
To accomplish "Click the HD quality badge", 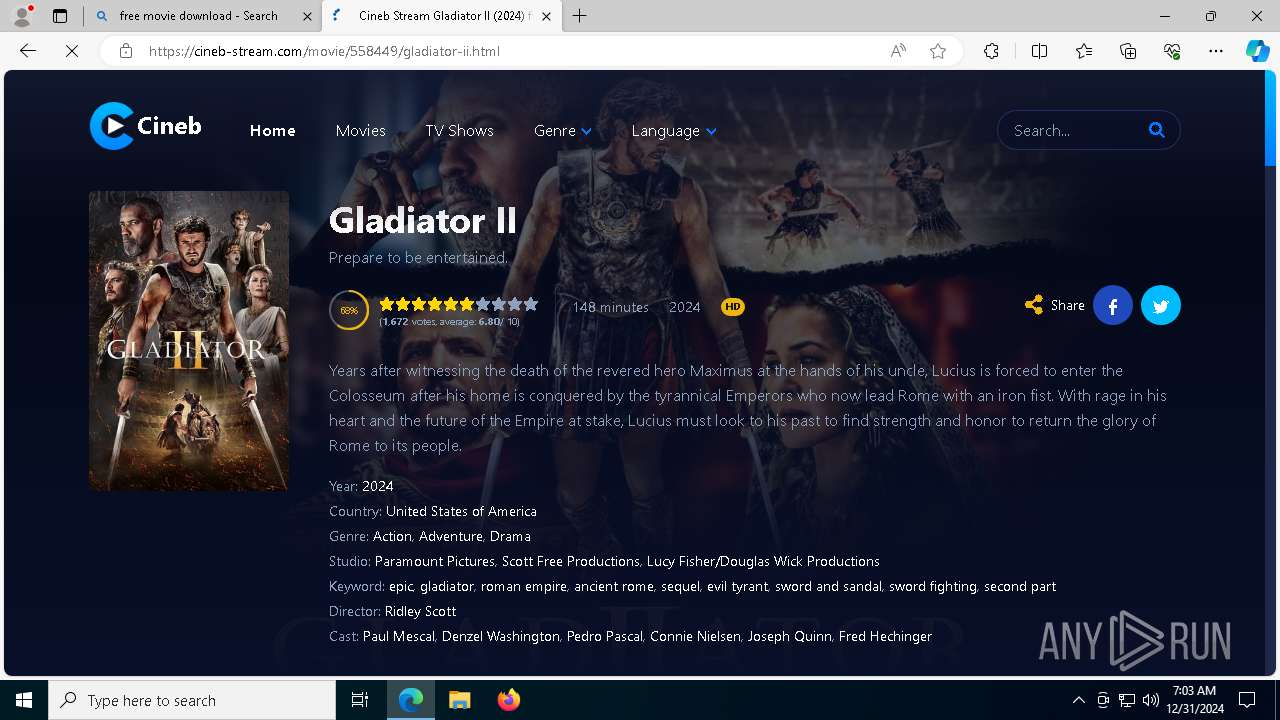I will tap(733, 307).
